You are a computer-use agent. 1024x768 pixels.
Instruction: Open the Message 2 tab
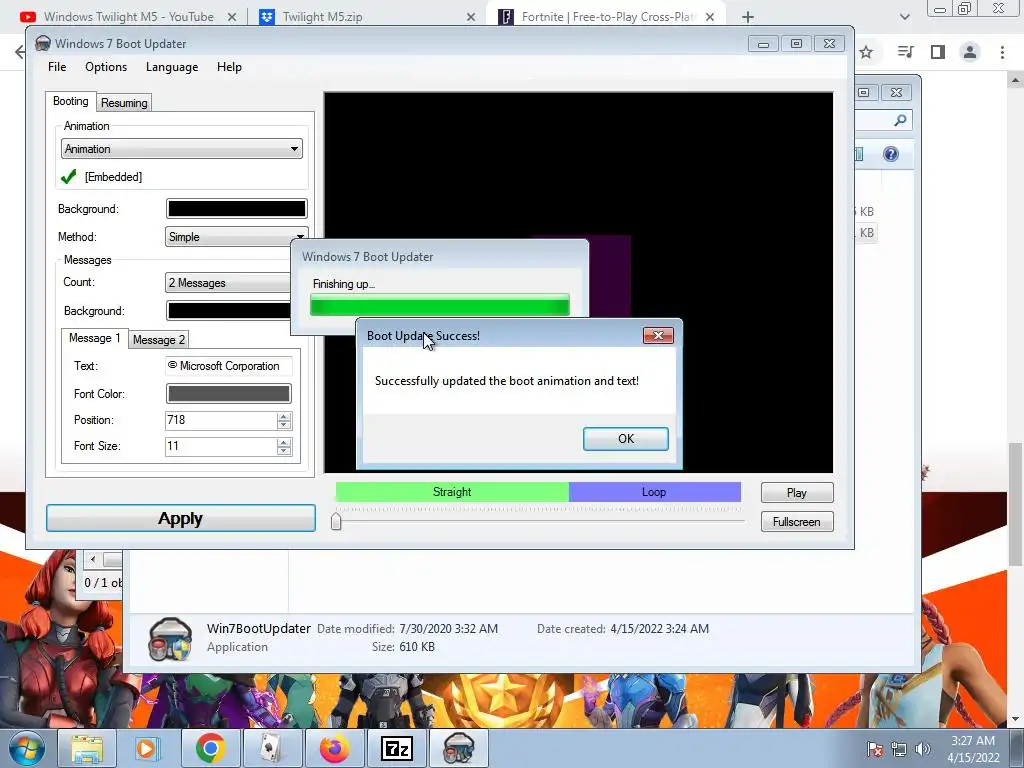click(x=159, y=340)
